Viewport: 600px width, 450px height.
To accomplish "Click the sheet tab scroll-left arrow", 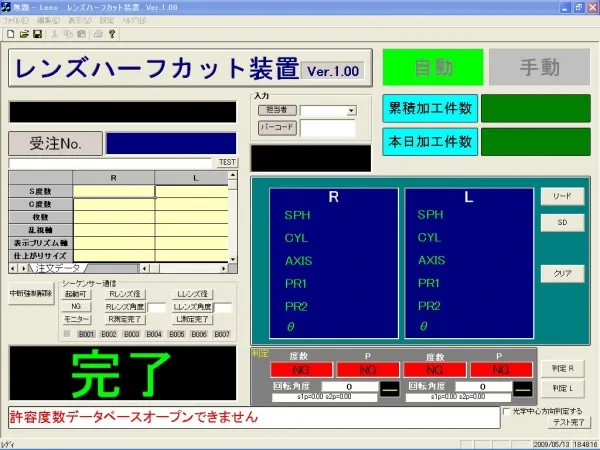I will [x=13, y=269].
